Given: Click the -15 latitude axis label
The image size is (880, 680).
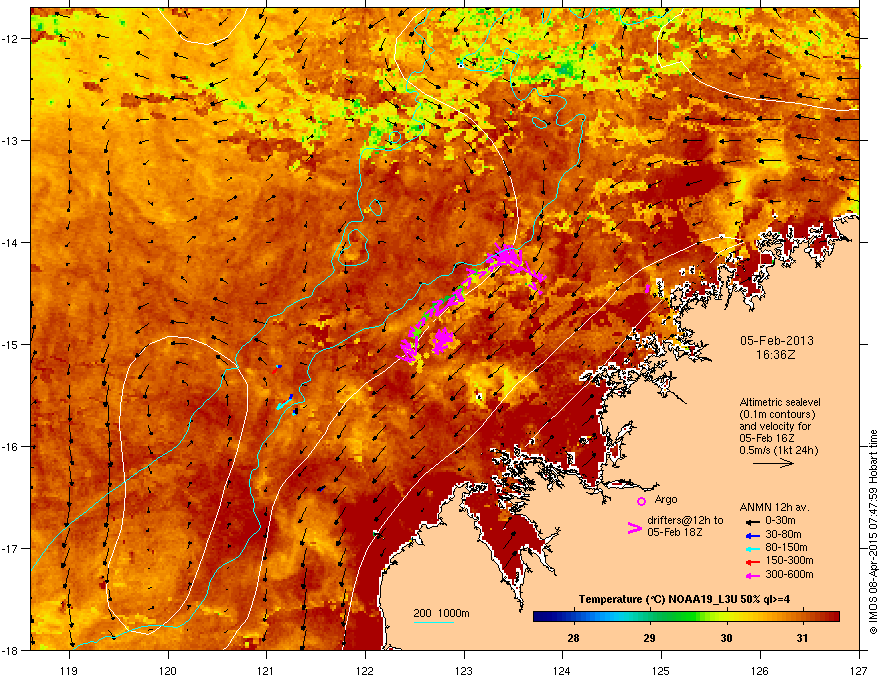Looking at the screenshot, I should [x=11, y=344].
